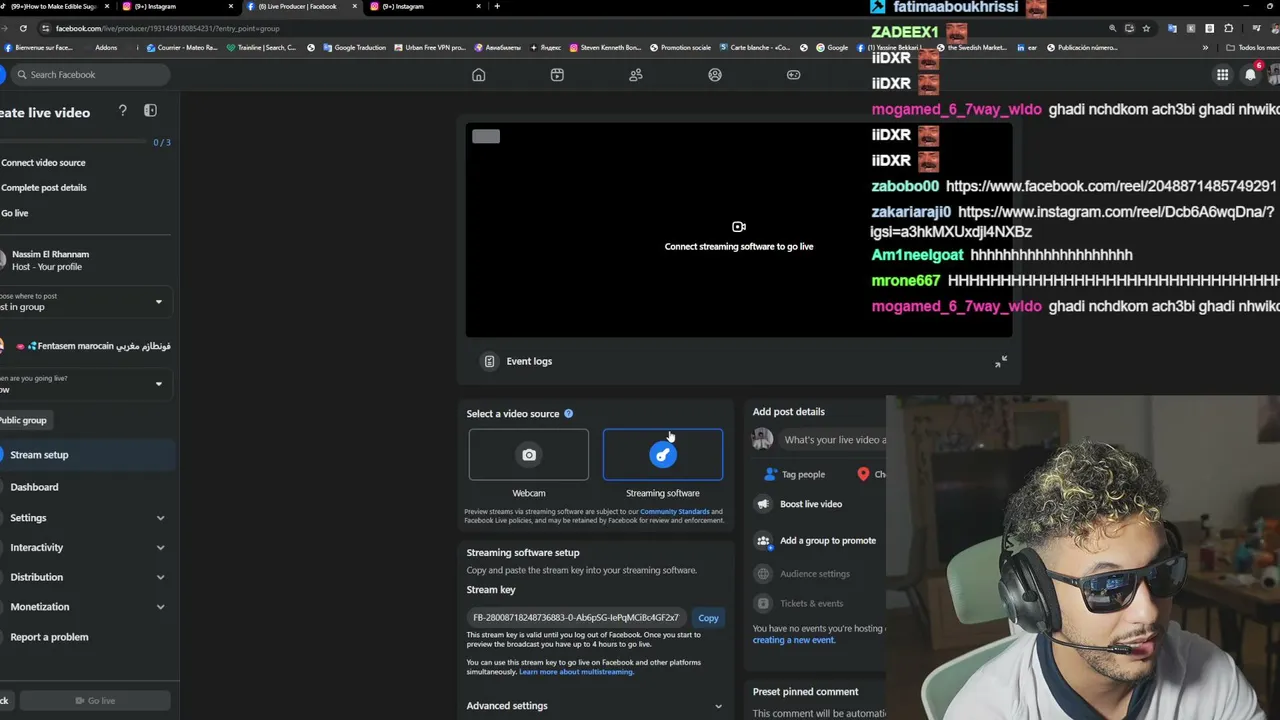Select Streaming software as the video source
Image resolution: width=1280 pixels, height=720 pixels.
(x=663, y=455)
